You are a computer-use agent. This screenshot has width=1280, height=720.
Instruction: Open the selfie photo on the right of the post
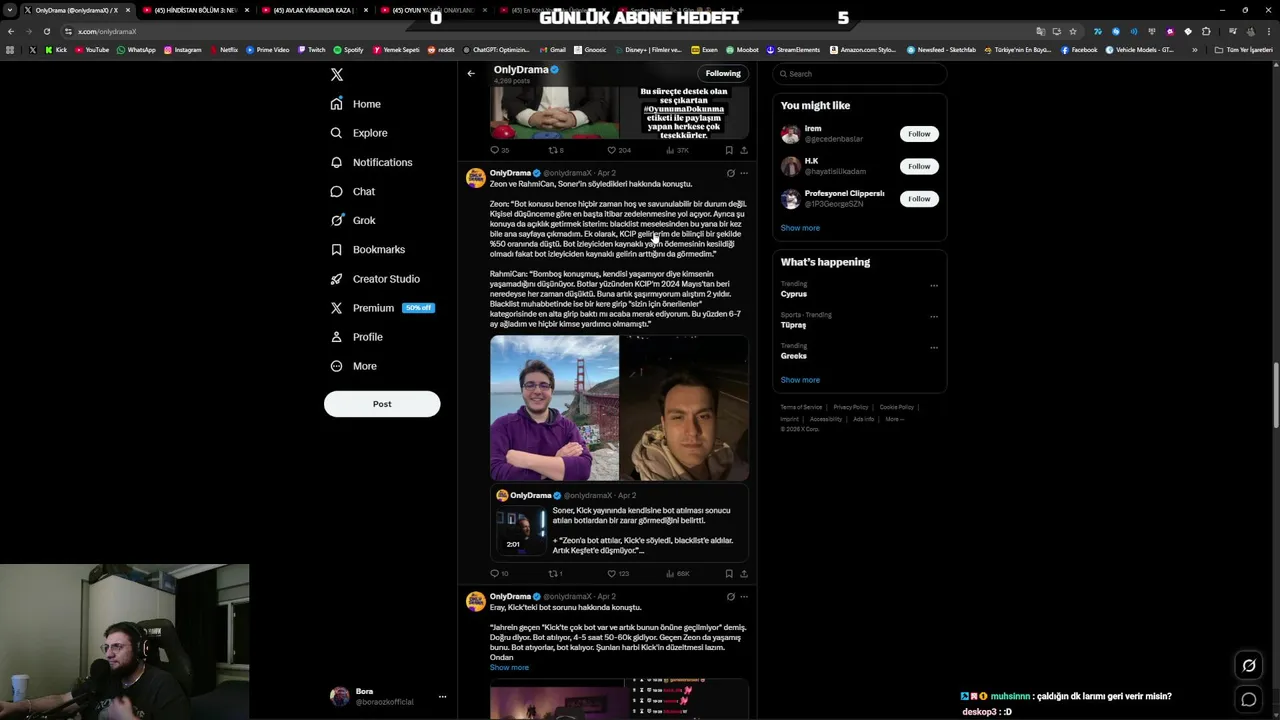pos(684,408)
